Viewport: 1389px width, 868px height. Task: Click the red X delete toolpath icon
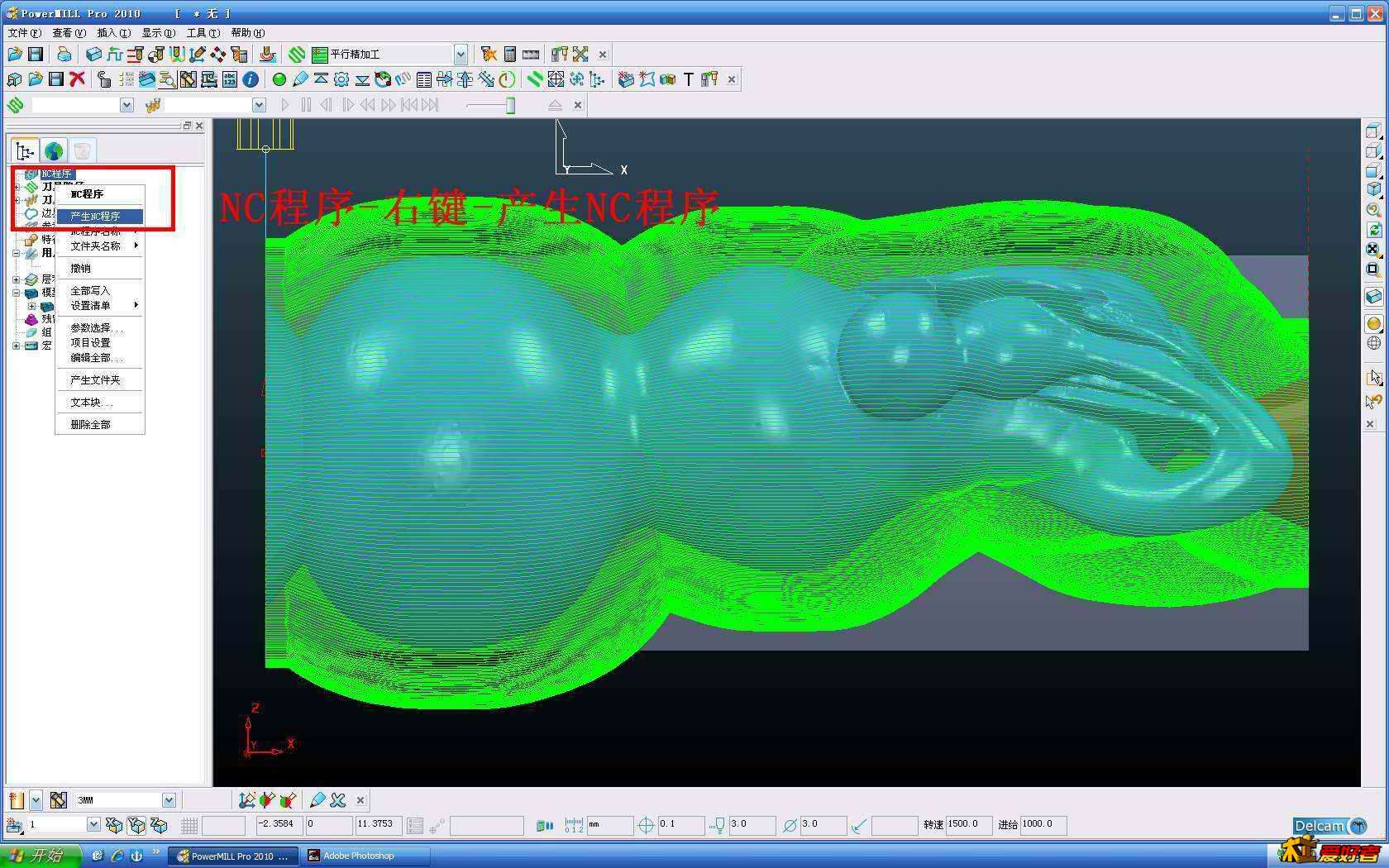(x=78, y=79)
